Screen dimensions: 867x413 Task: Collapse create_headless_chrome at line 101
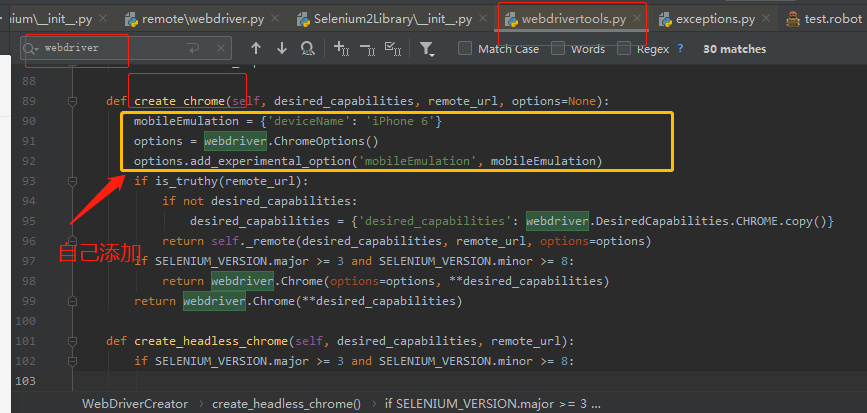[x=72, y=341]
